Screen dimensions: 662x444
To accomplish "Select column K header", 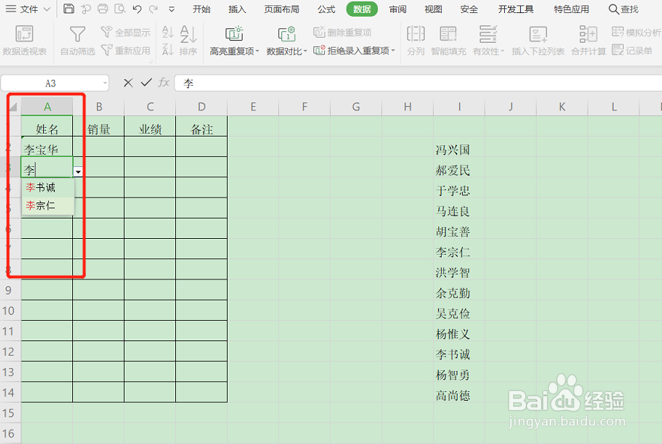I will 562,107.
